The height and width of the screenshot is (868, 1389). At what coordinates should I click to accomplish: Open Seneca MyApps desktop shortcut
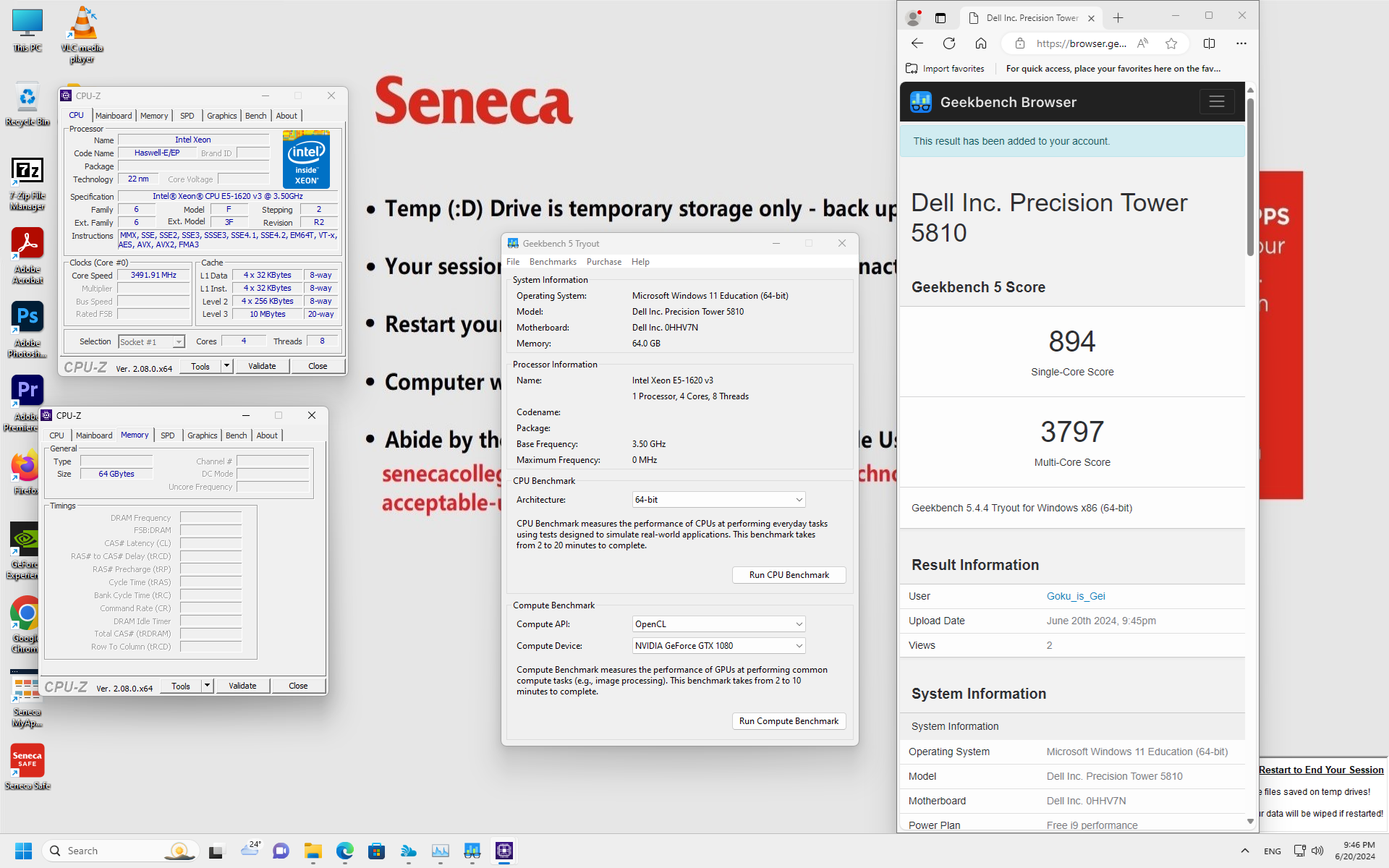27,699
